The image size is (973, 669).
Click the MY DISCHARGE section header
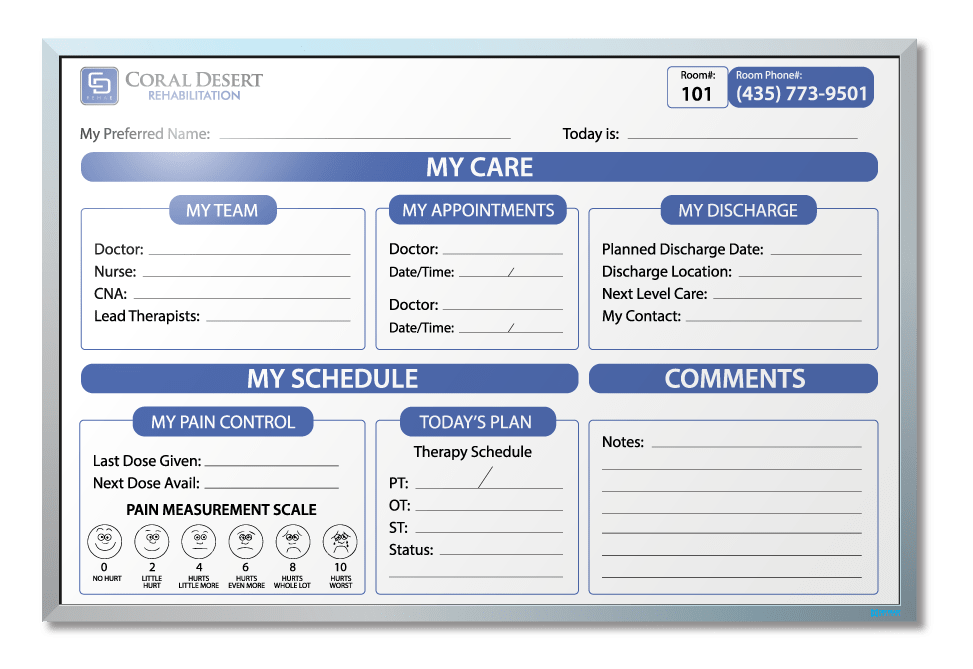pyautogui.click(x=738, y=210)
